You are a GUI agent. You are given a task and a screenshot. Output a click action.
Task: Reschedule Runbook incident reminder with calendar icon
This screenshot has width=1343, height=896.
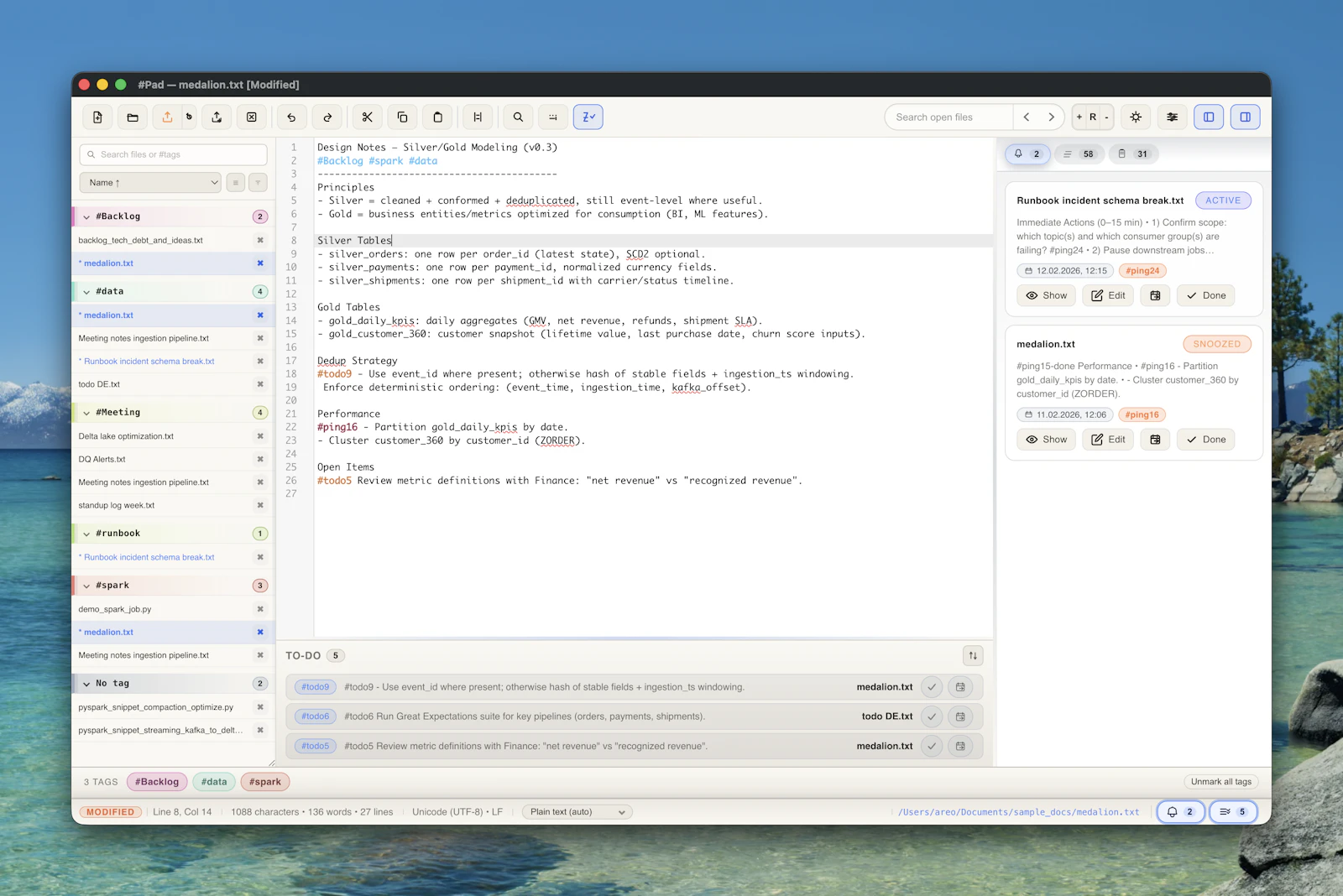[1155, 295]
